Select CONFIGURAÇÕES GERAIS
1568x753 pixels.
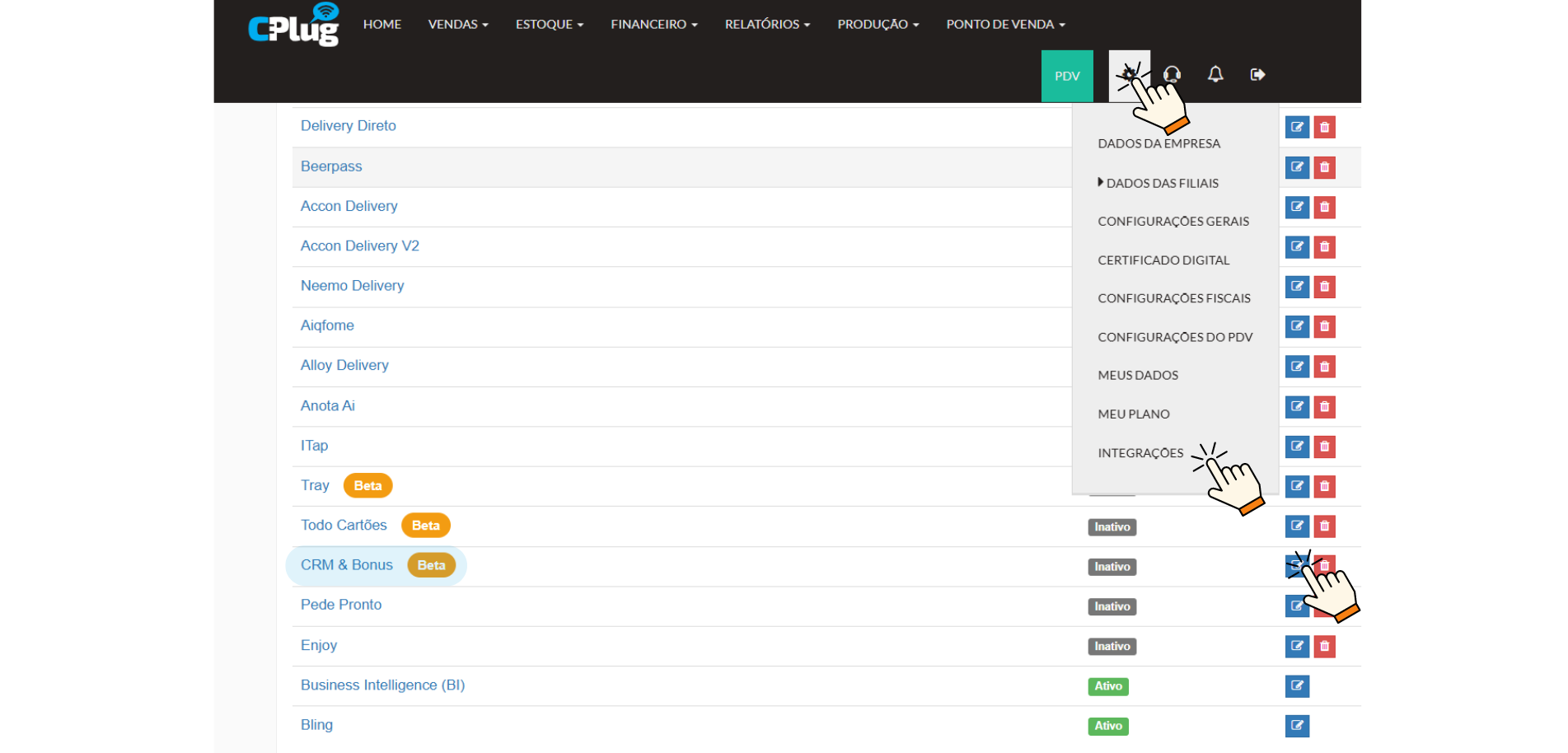[x=1173, y=222]
